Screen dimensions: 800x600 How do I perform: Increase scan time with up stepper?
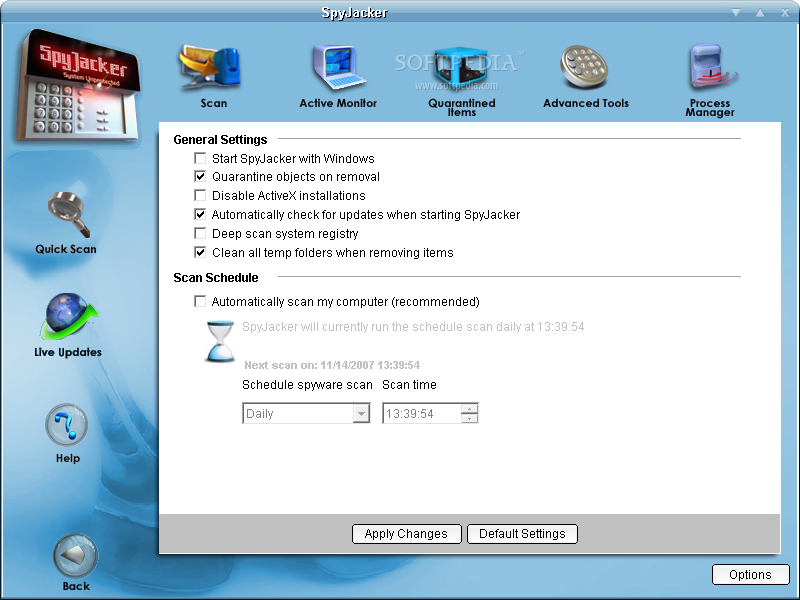click(x=469, y=409)
